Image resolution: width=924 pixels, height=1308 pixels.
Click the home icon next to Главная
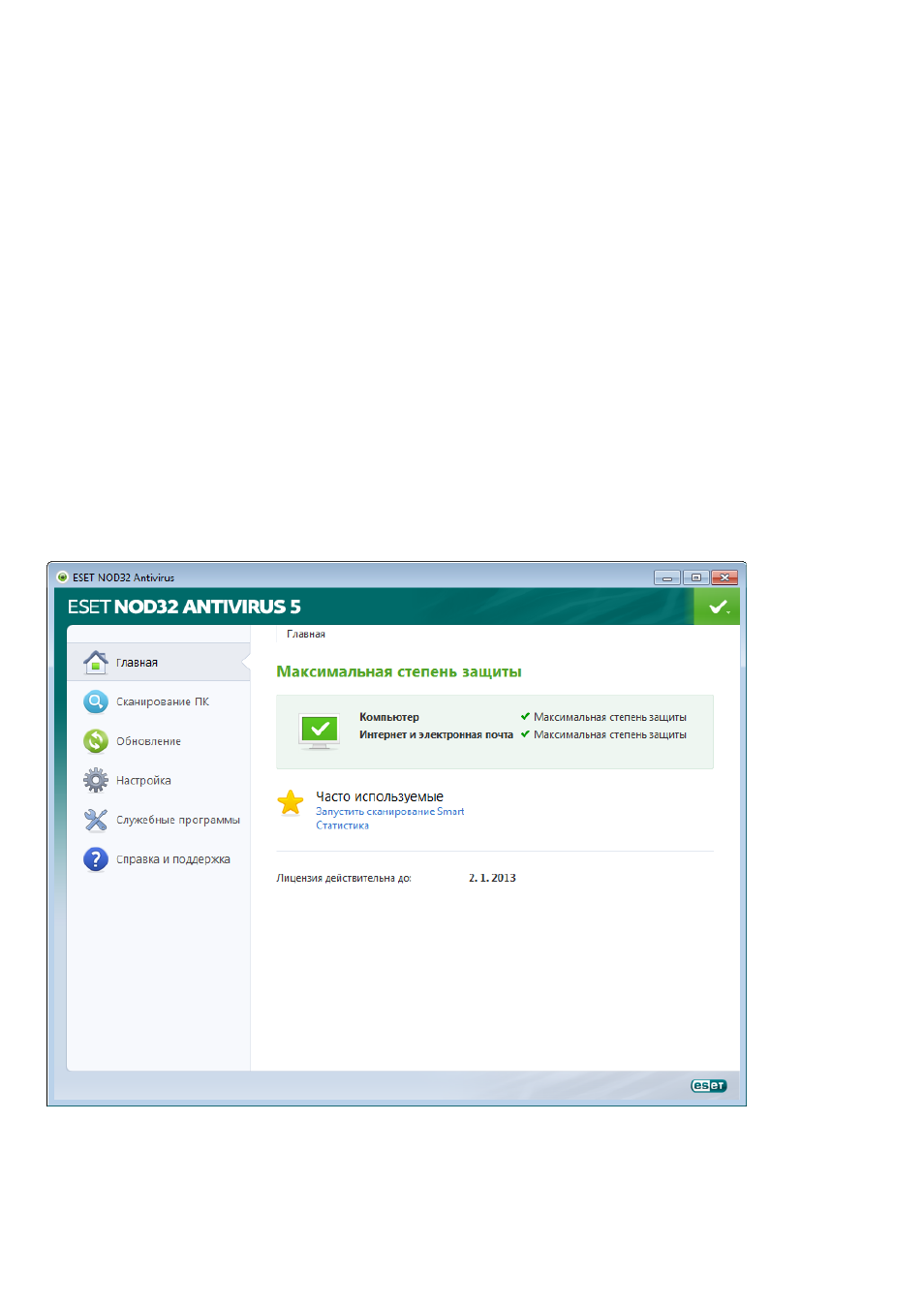[95, 662]
